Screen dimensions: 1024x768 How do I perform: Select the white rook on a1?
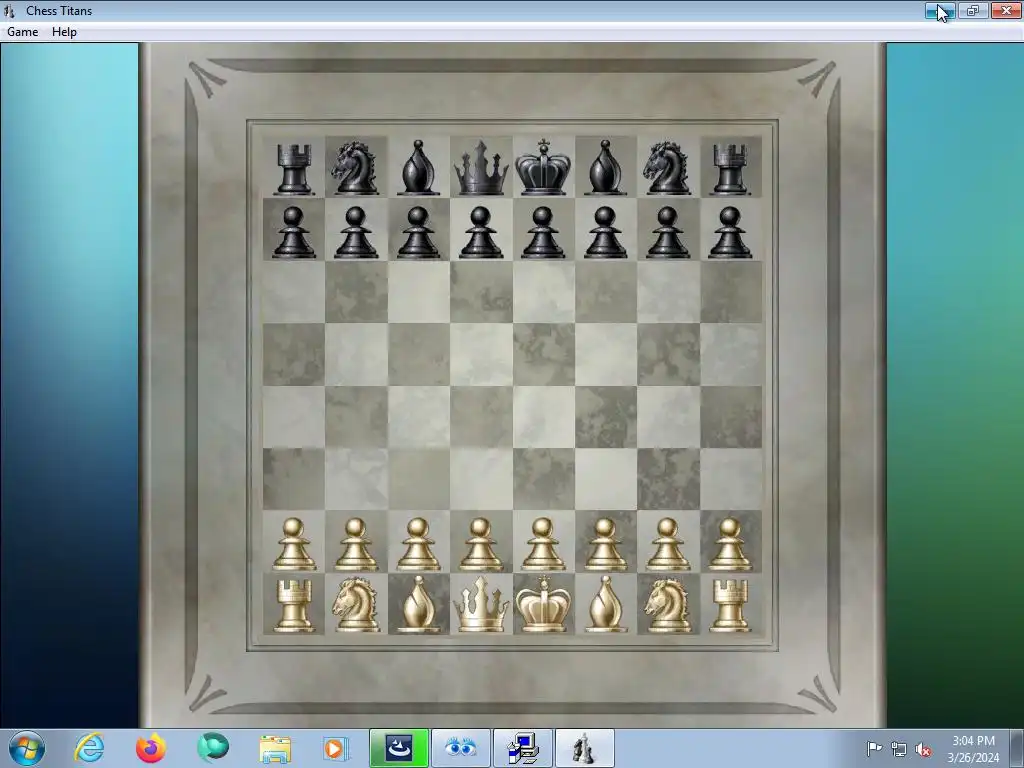294,607
